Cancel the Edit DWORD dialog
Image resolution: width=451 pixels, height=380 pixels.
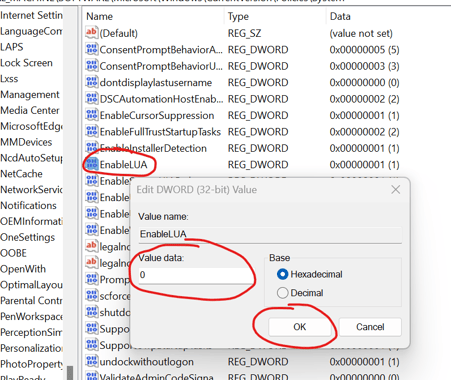click(370, 327)
